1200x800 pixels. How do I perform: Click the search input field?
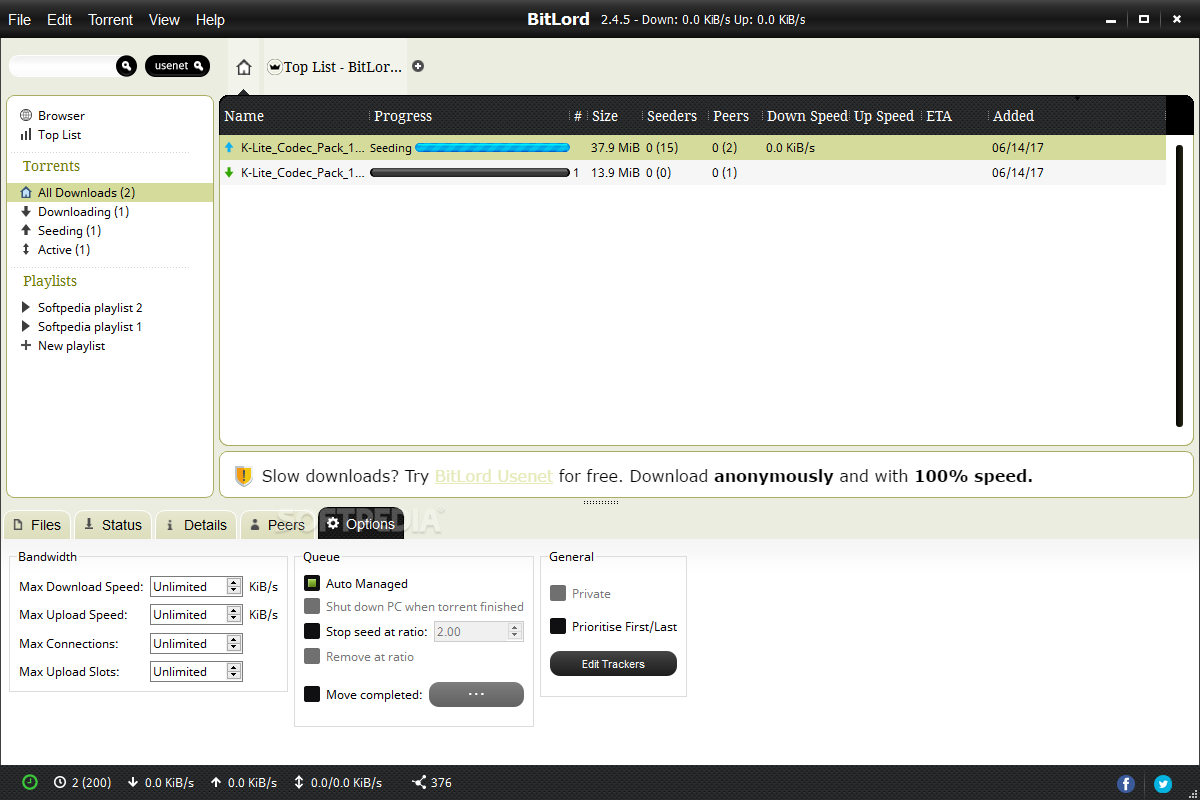(62, 66)
